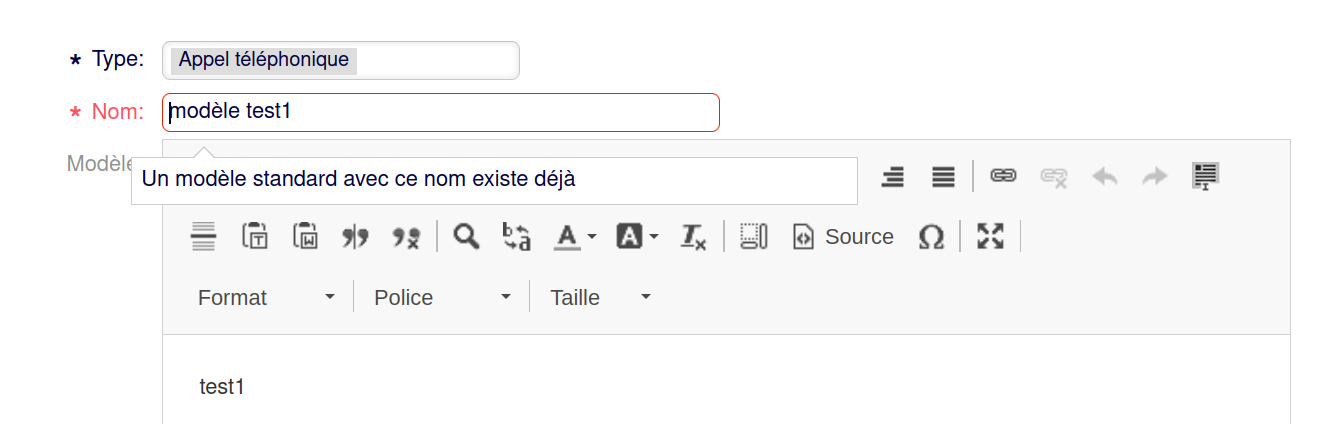Paste as plain text

click(x=255, y=237)
